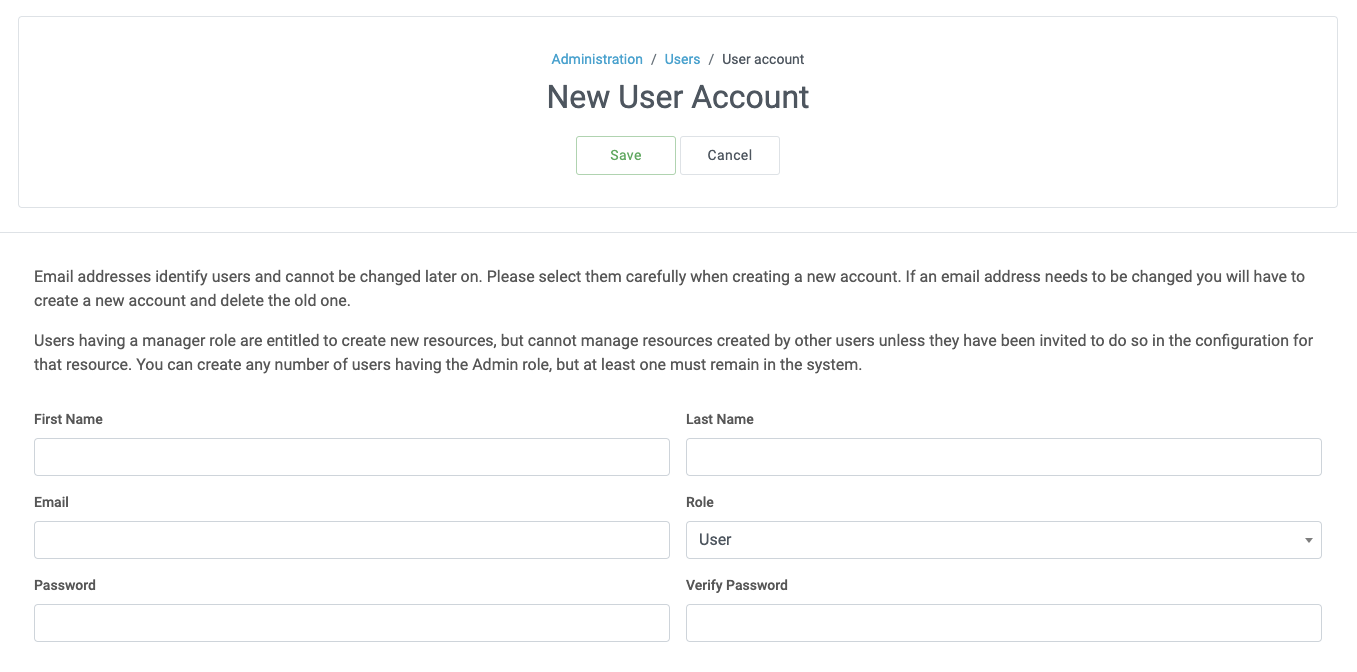Go to the Users breadcrumb link

tap(682, 59)
